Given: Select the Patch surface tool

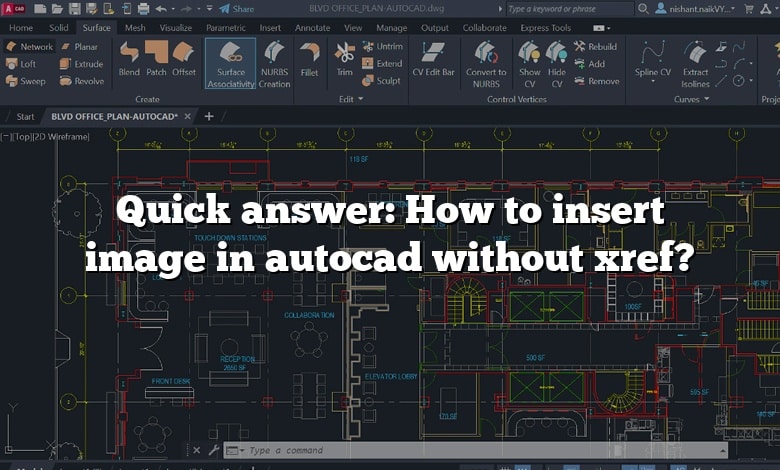Looking at the screenshot, I should click(x=156, y=59).
